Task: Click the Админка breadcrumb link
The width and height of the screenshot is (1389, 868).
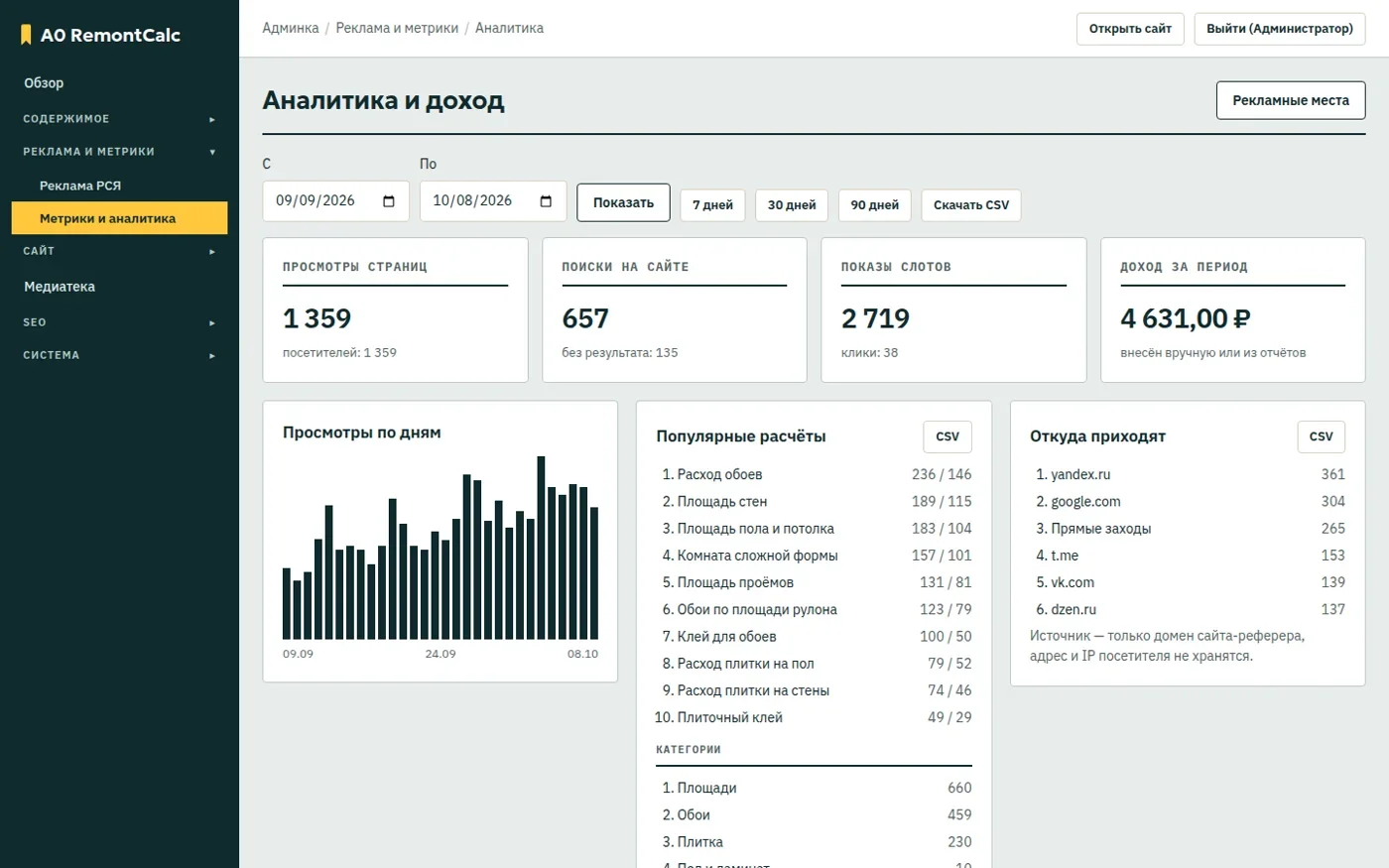Action: coord(291,28)
